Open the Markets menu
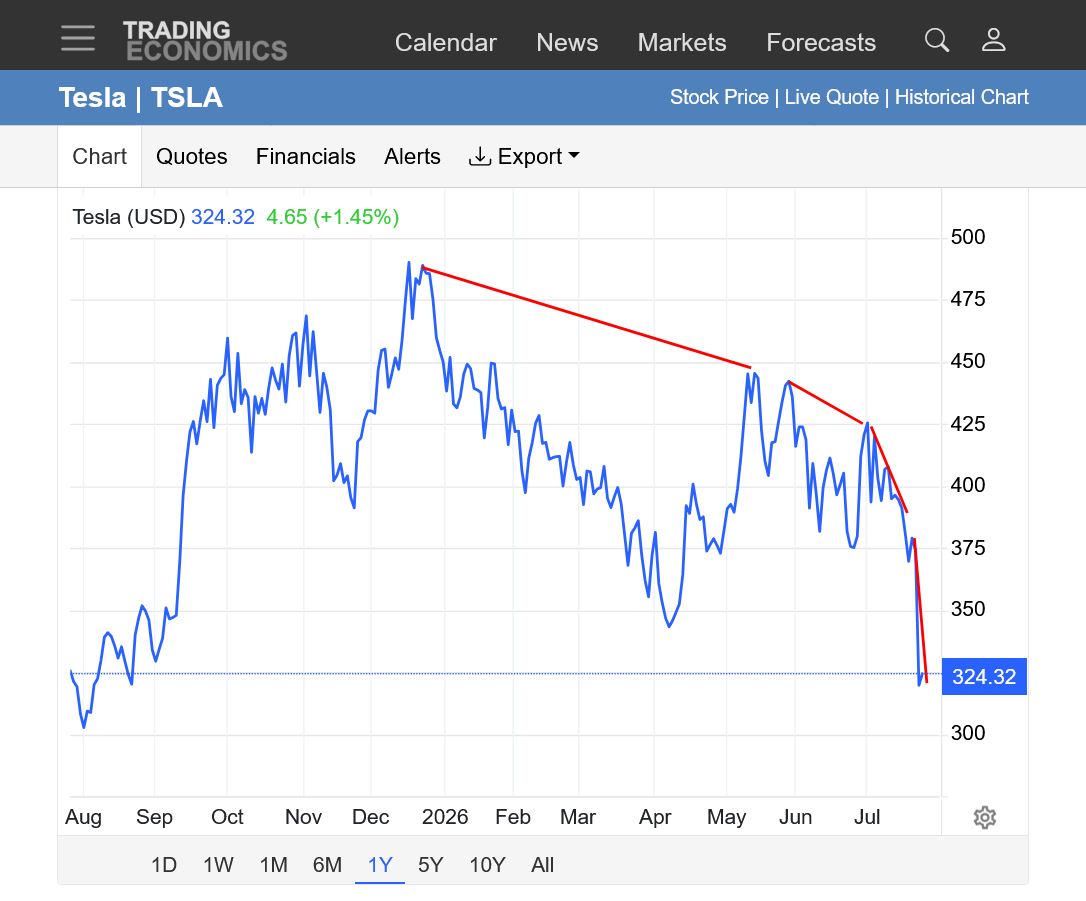1086x901 pixels. coord(682,42)
